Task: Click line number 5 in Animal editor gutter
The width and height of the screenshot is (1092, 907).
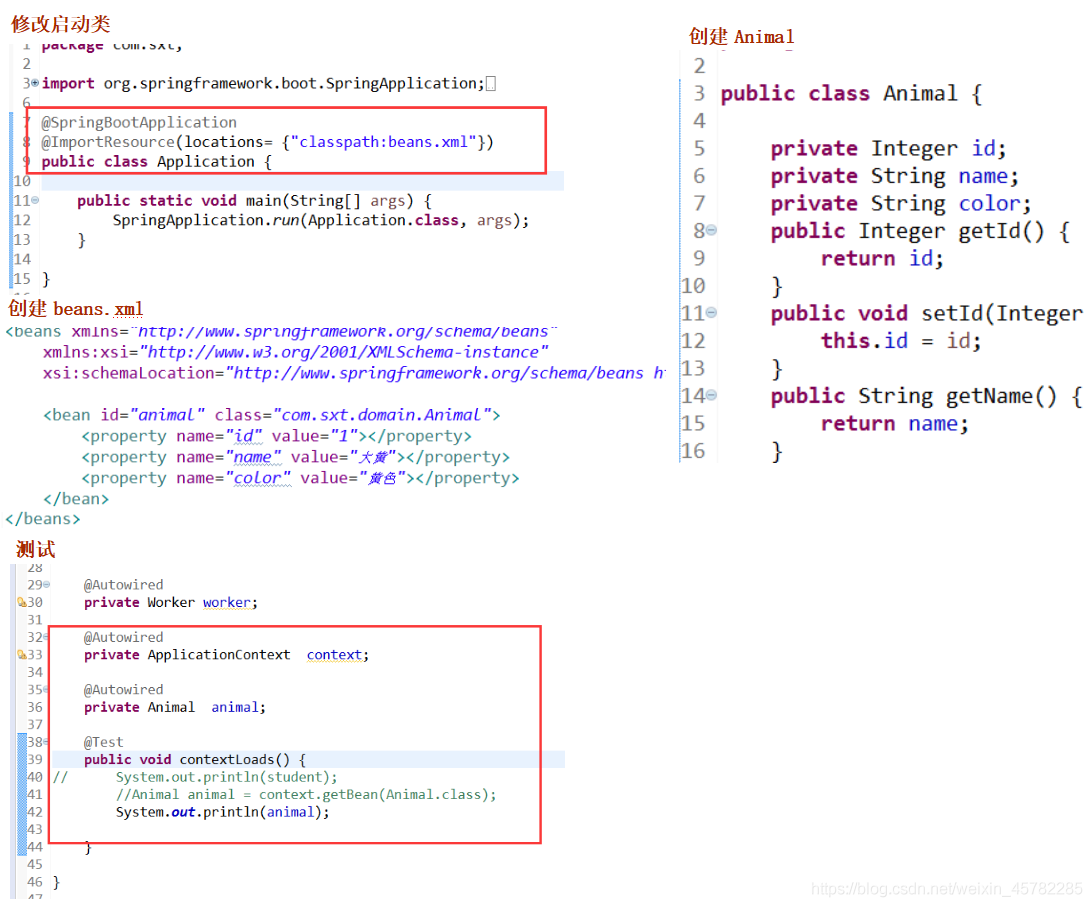Action: [699, 148]
